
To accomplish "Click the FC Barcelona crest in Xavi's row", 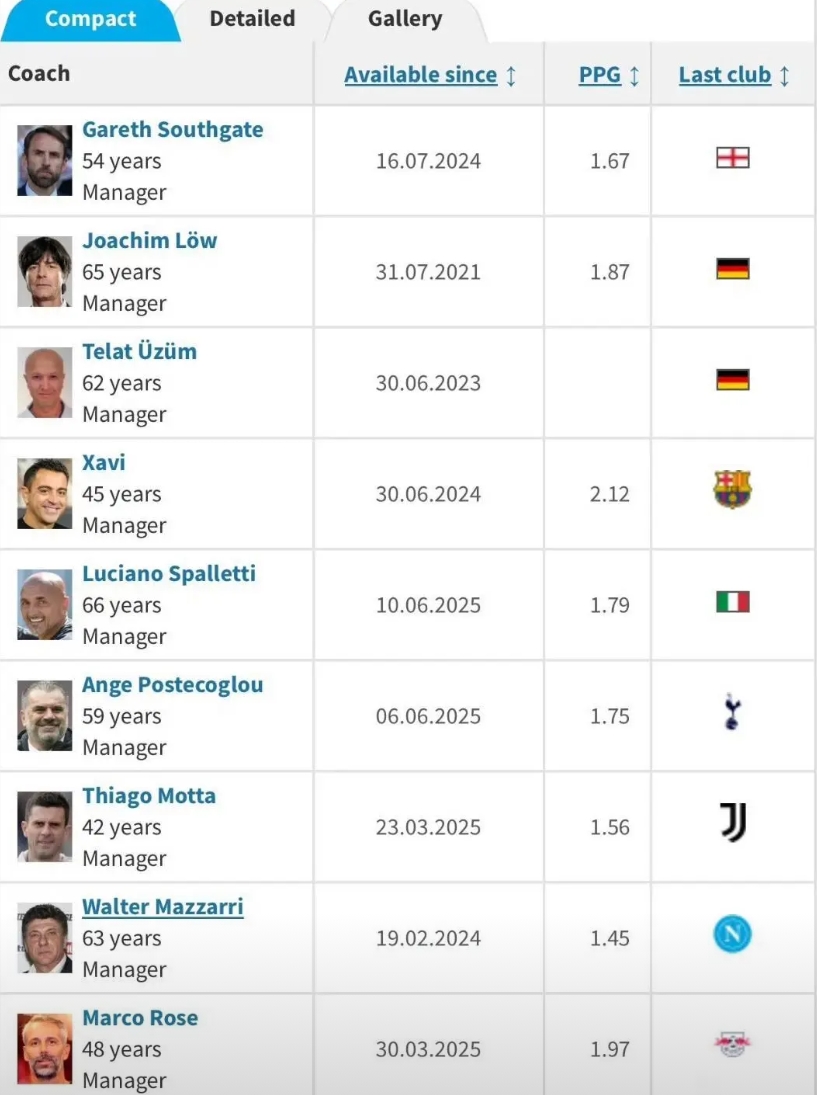I will point(733,490).
